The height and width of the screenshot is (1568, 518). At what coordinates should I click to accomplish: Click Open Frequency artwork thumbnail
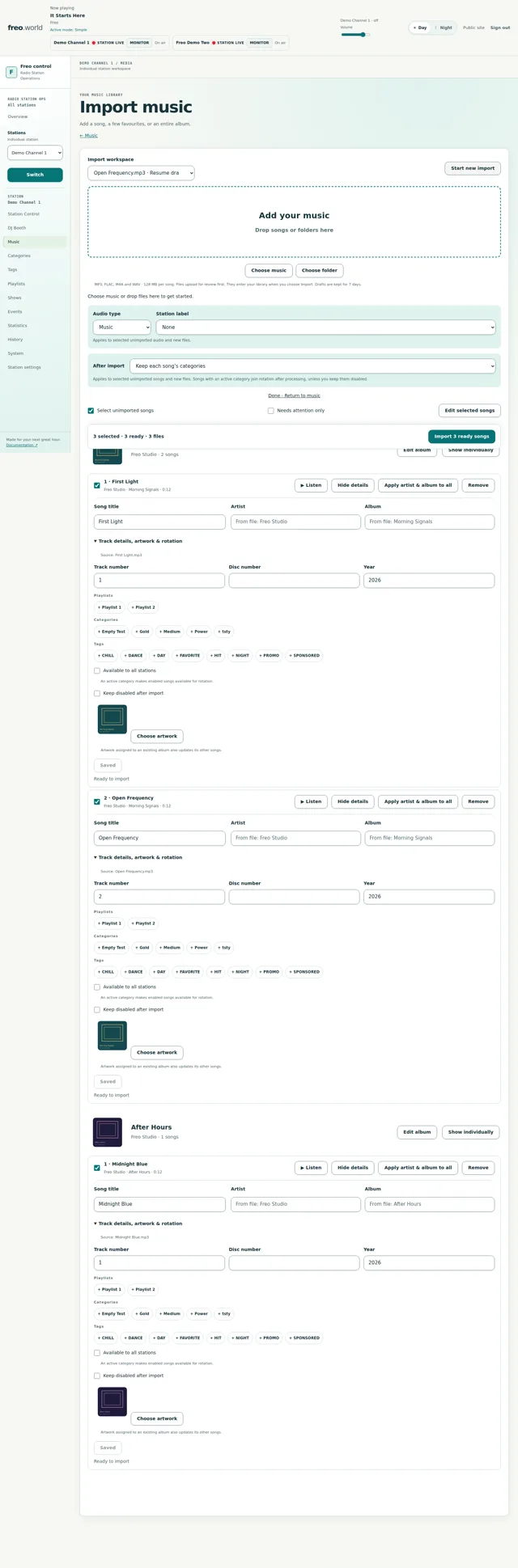(113, 1035)
